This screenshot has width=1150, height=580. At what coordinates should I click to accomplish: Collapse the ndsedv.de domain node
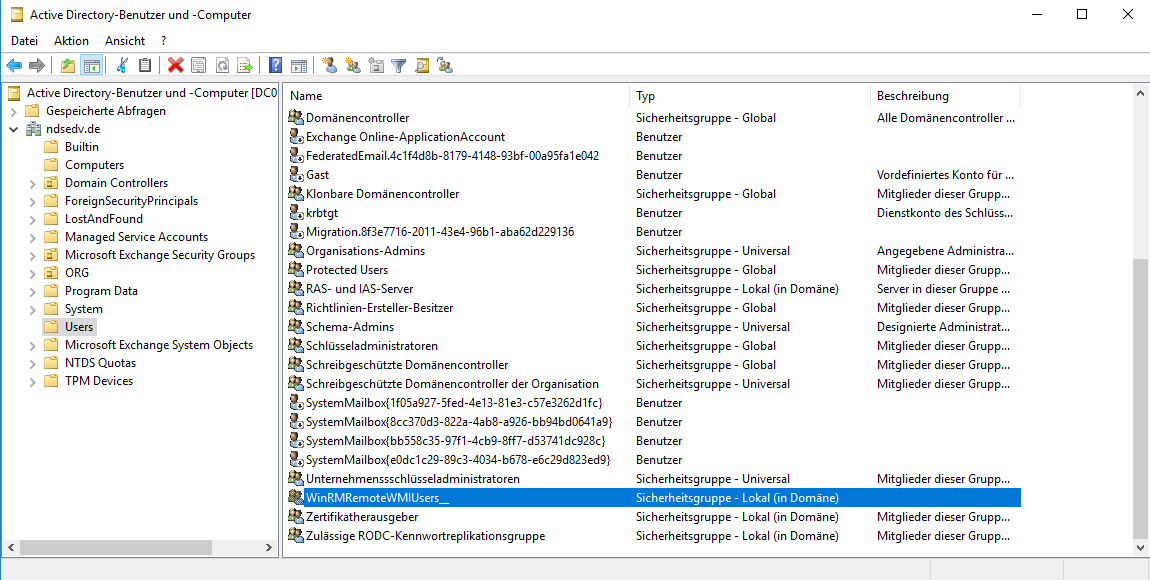tap(14, 129)
